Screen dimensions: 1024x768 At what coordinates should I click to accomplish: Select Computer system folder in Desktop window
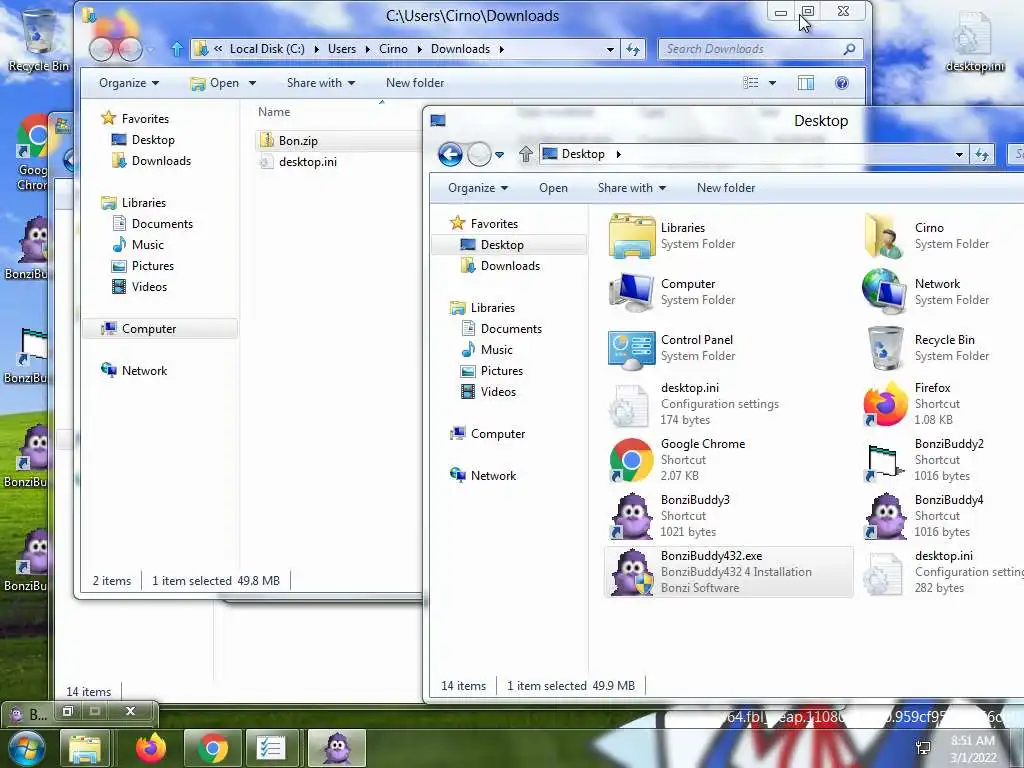(x=673, y=292)
